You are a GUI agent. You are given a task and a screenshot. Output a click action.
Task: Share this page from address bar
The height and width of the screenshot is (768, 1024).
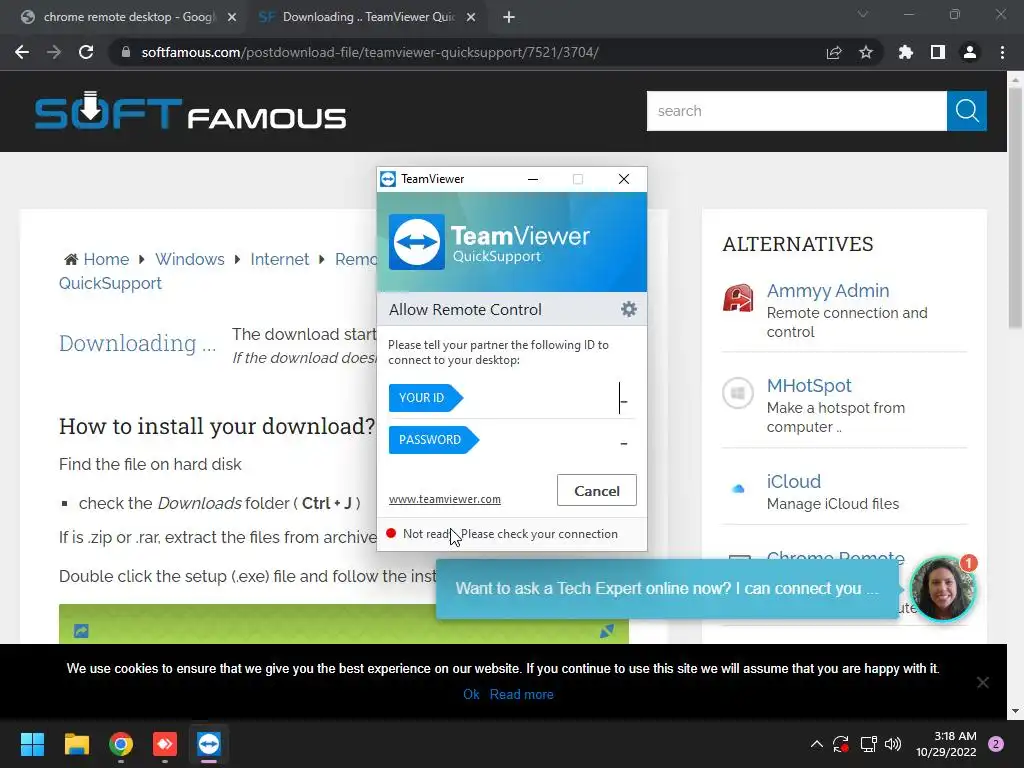(834, 52)
